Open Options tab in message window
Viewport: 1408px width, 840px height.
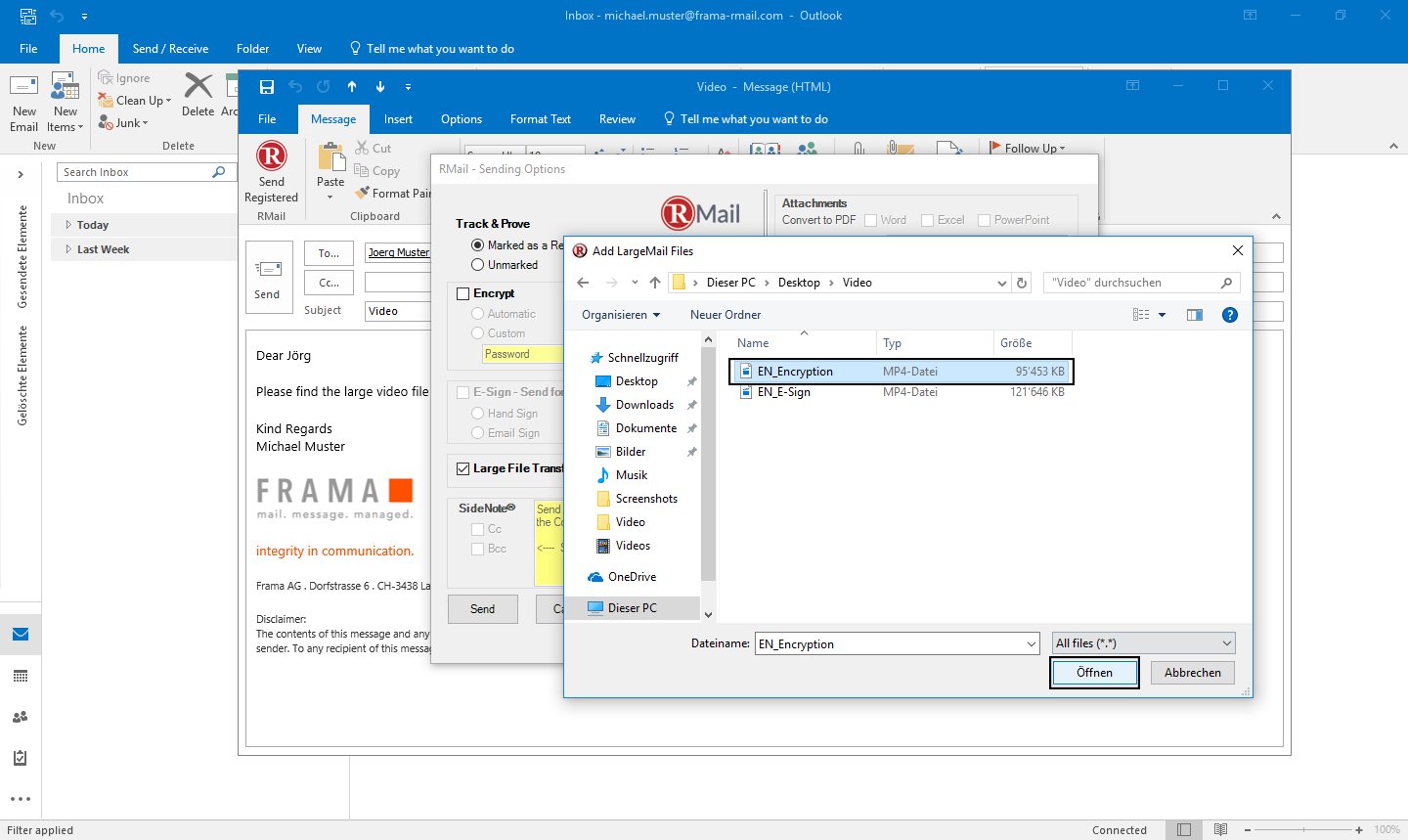click(x=462, y=119)
